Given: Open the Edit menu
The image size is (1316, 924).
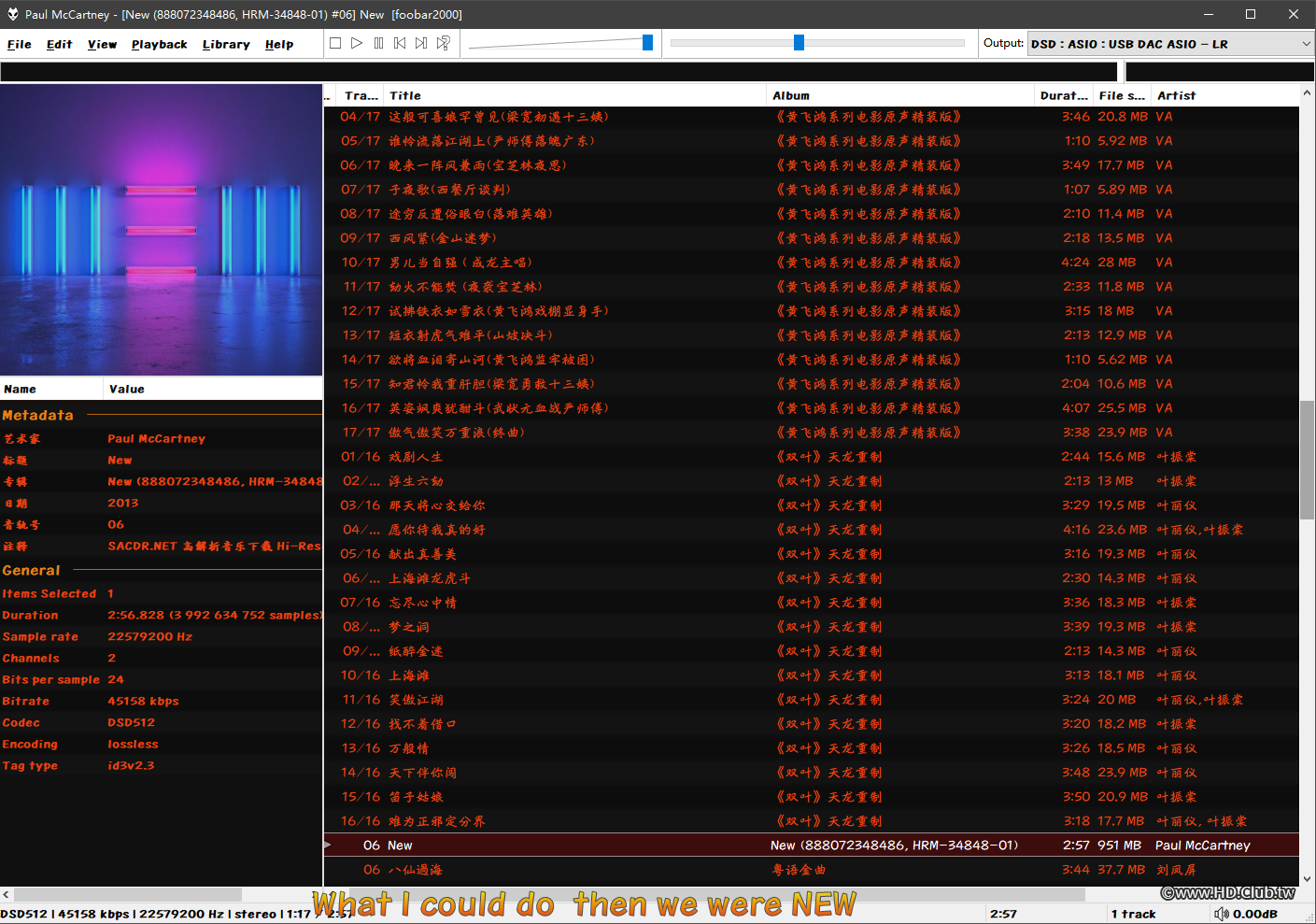Looking at the screenshot, I should coord(60,44).
